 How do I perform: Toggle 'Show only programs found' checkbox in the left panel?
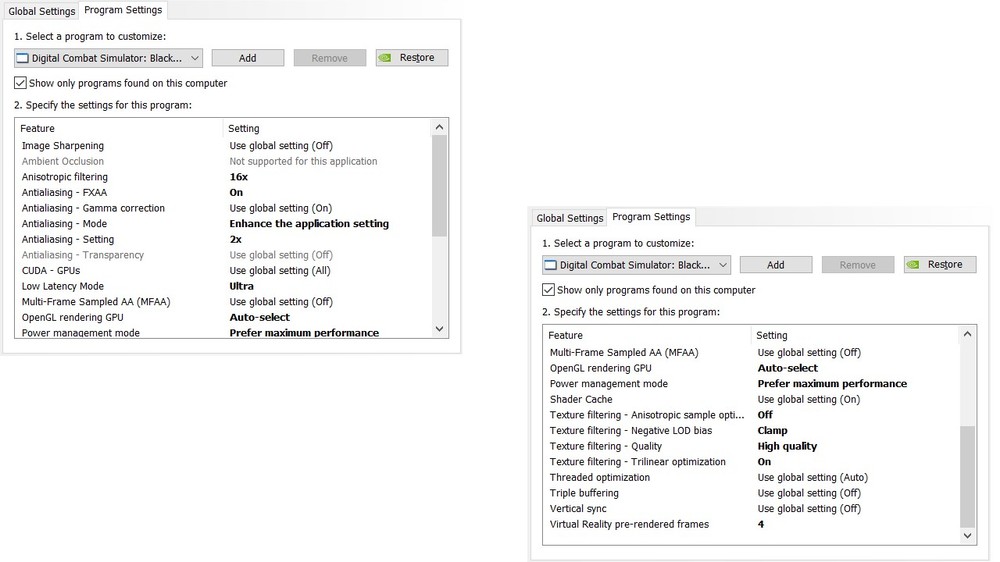click(x=21, y=83)
